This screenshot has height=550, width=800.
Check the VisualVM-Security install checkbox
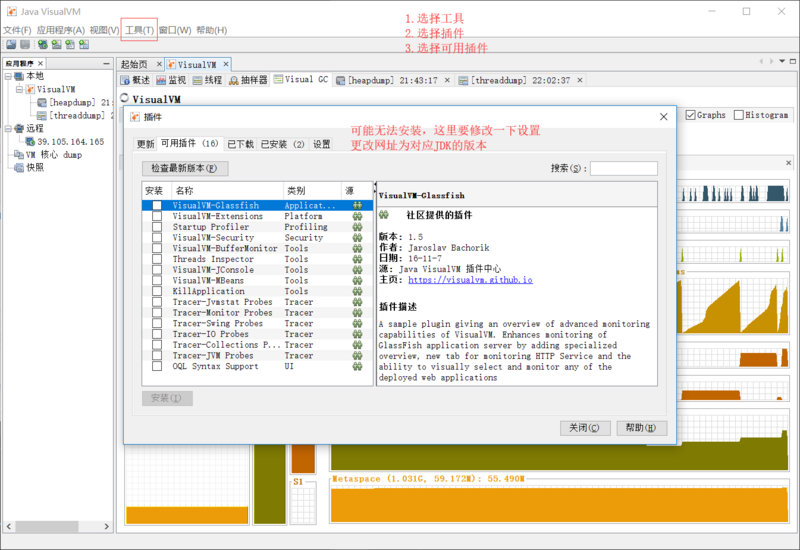pos(157,237)
